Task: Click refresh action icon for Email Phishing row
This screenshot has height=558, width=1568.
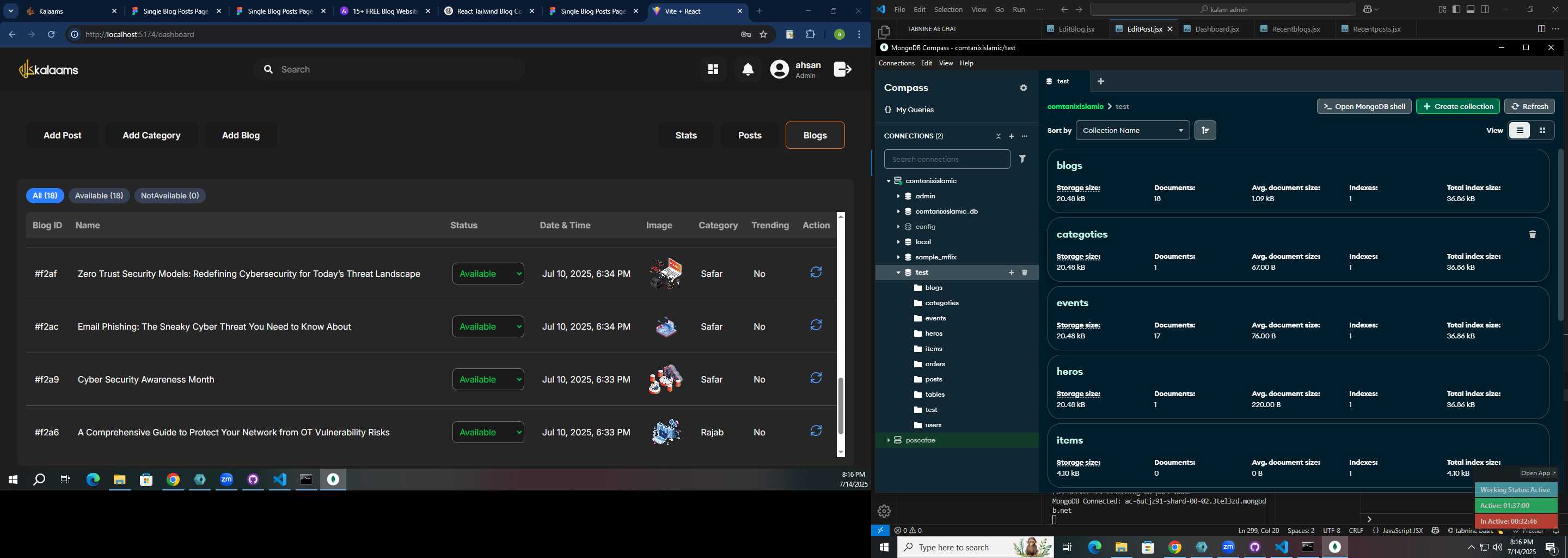Action: tap(816, 326)
